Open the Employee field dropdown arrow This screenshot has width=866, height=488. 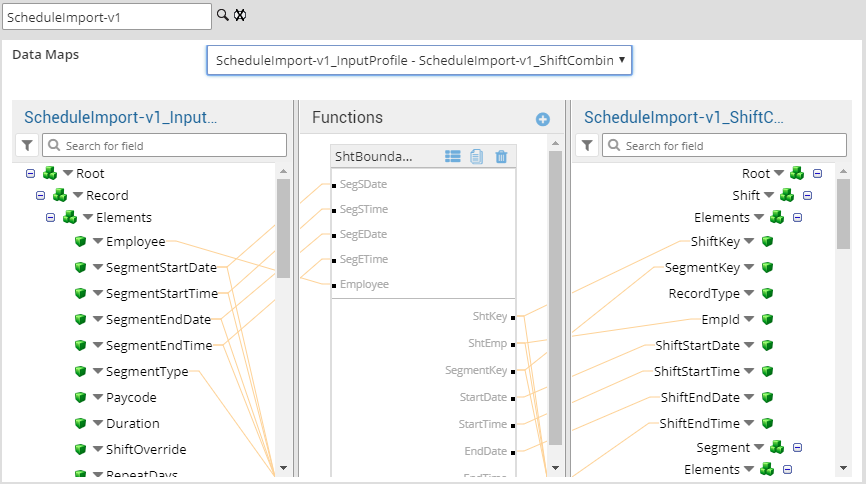tap(98, 242)
